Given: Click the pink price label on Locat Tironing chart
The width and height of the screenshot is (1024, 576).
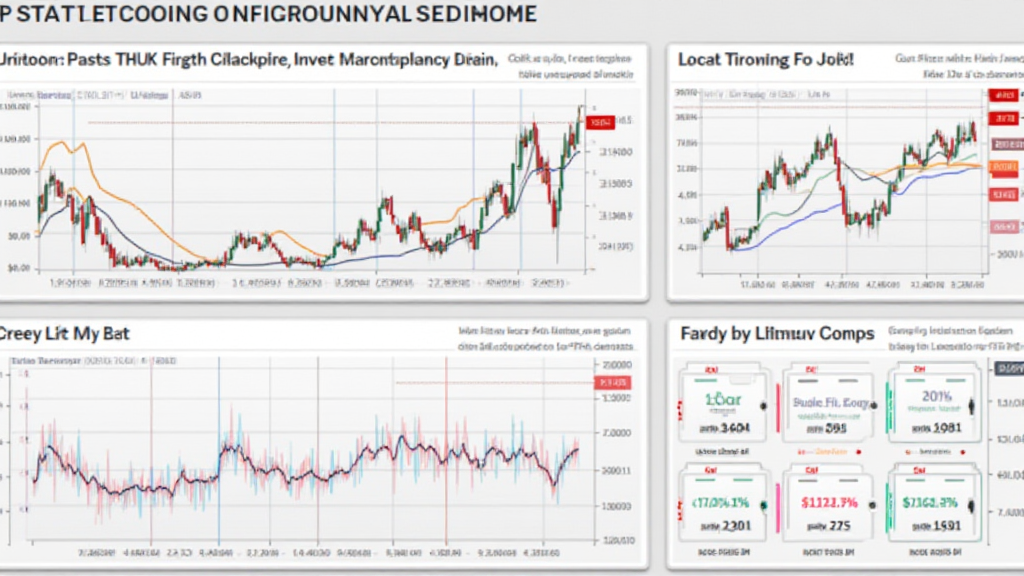Looking at the screenshot, I should (1003, 227).
